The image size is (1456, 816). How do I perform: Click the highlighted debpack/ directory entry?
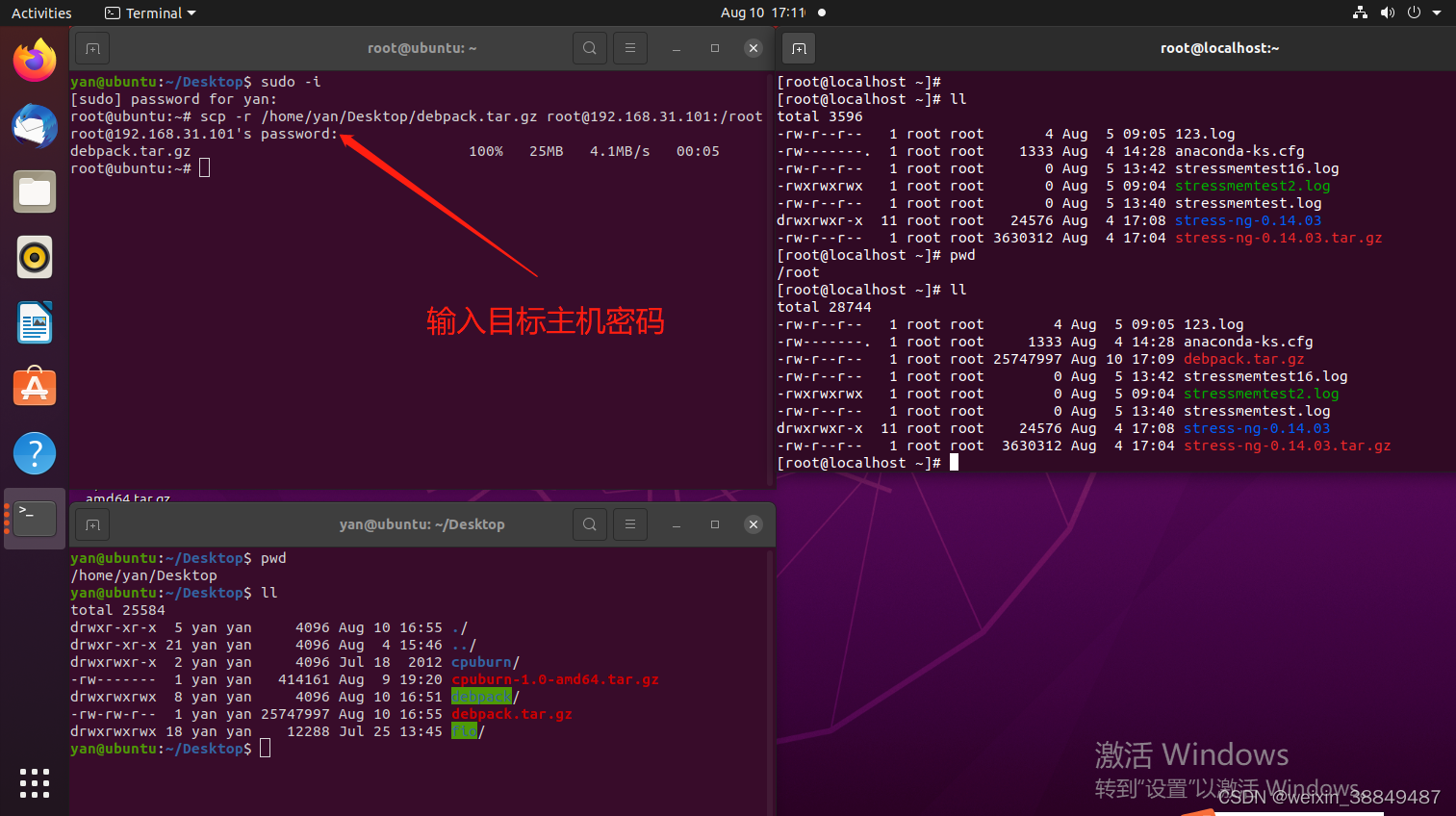[x=485, y=697]
